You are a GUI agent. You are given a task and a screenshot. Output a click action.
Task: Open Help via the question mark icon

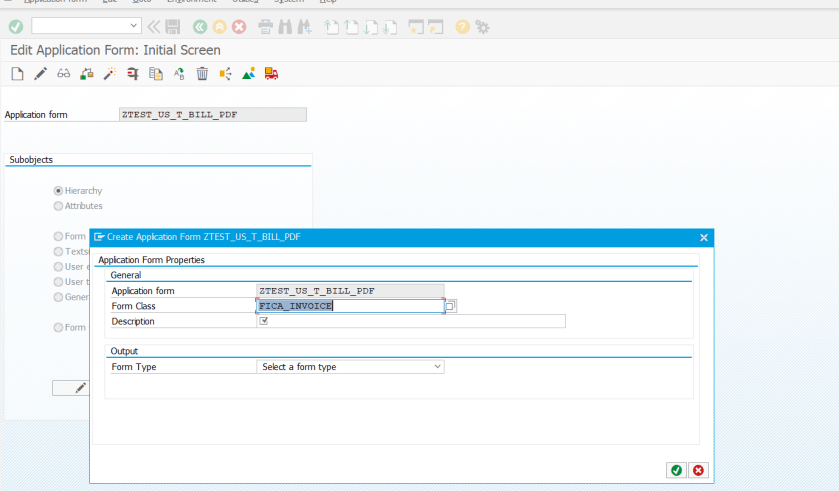(x=462, y=27)
